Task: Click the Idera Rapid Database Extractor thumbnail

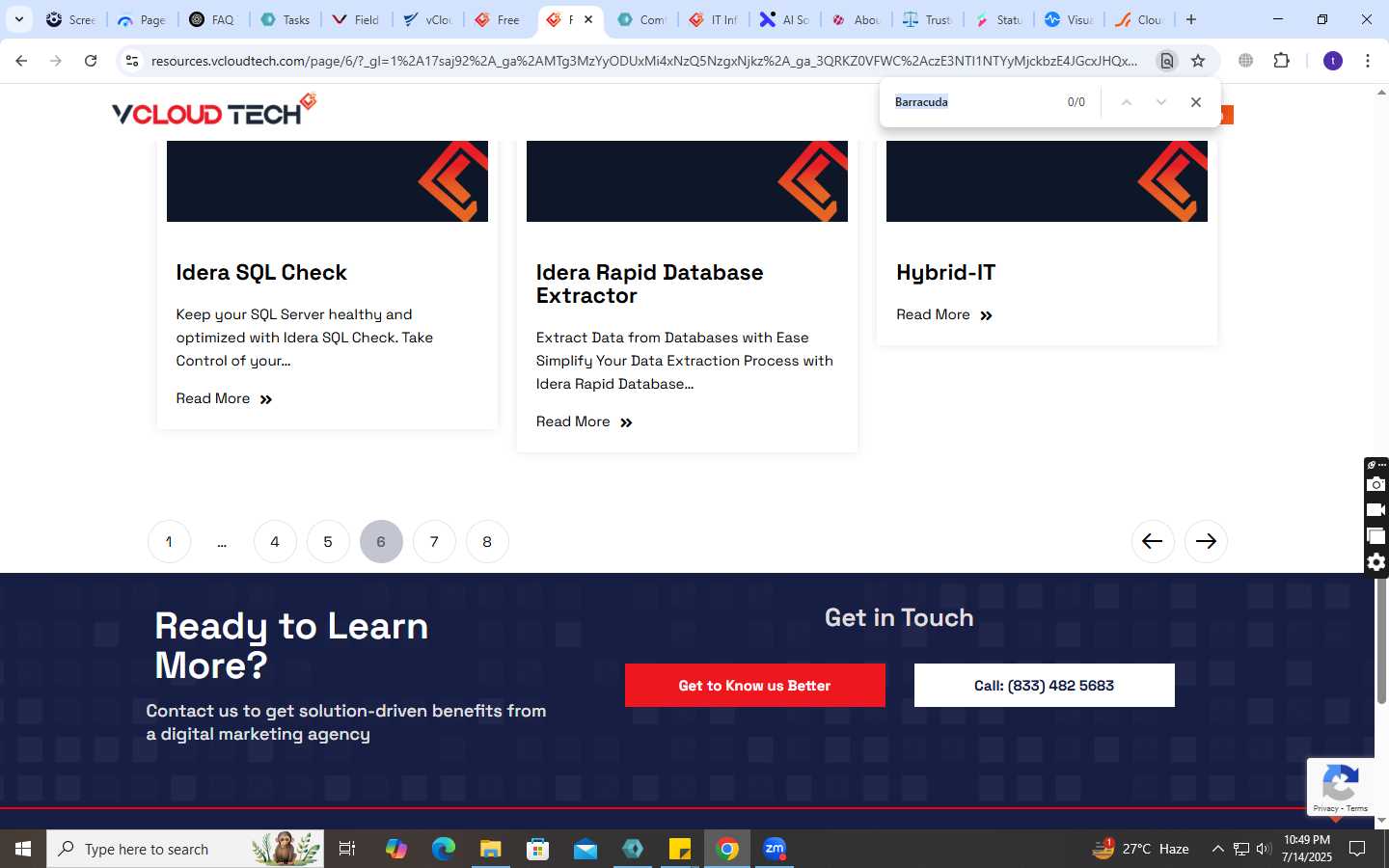Action: [x=687, y=181]
